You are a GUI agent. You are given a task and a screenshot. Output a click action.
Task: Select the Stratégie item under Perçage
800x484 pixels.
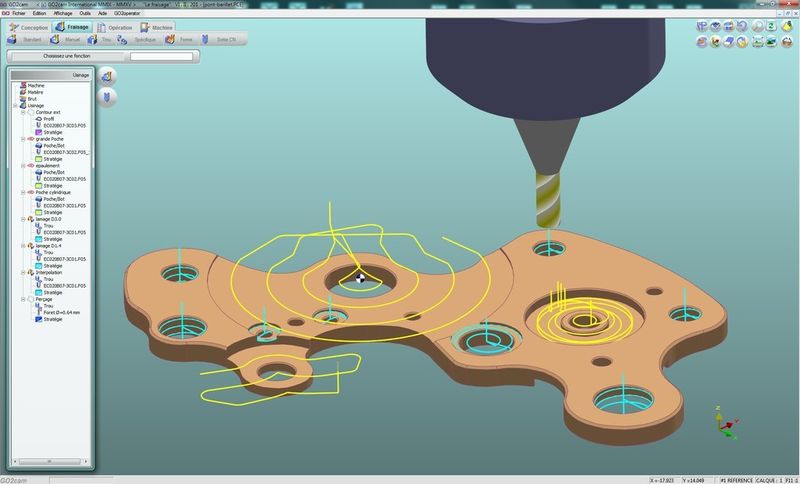(48, 319)
